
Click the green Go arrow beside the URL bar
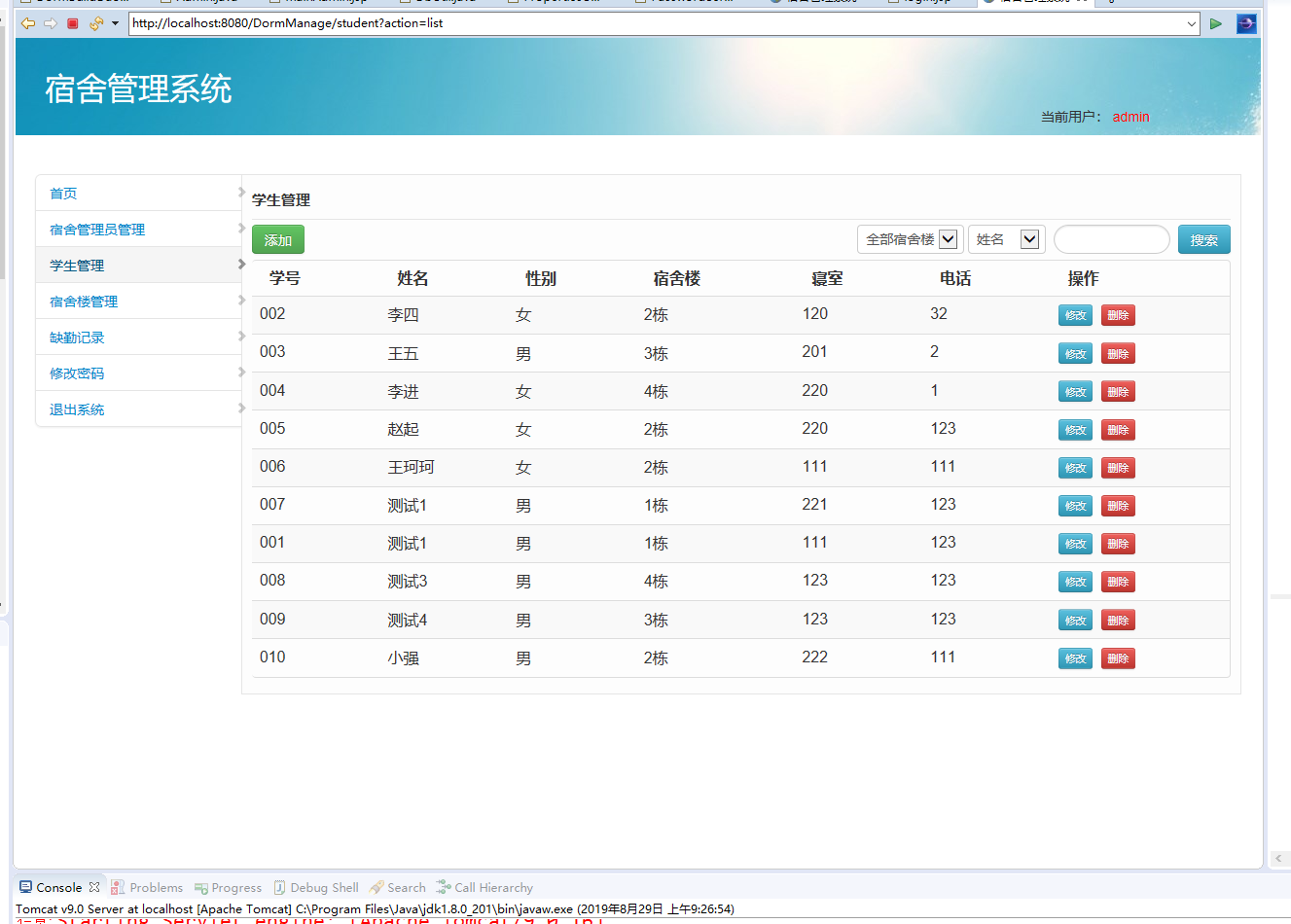(x=1216, y=23)
